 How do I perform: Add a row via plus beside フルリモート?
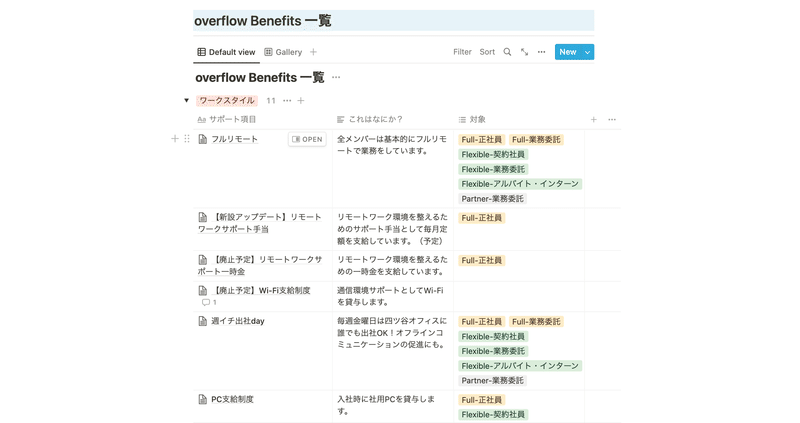pos(175,139)
